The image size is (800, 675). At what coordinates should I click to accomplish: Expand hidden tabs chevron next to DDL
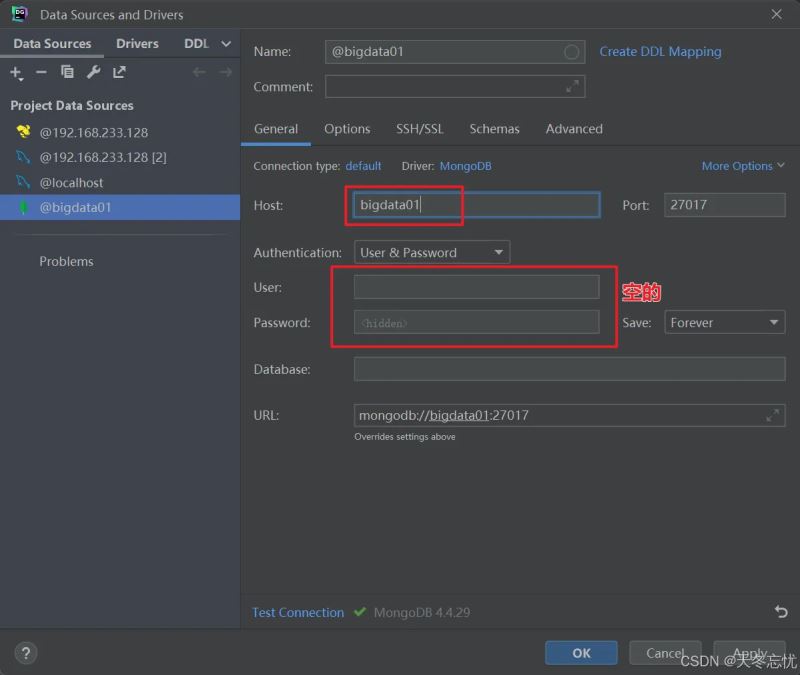tap(226, 44)
